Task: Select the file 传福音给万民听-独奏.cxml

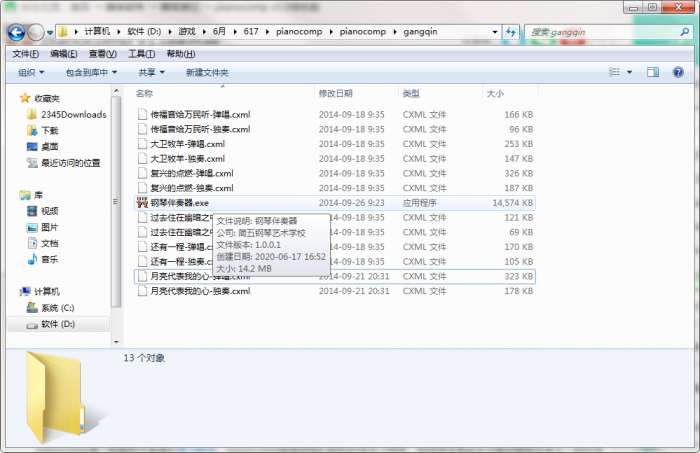Action: pyautogui.click(x=200, y=129)
